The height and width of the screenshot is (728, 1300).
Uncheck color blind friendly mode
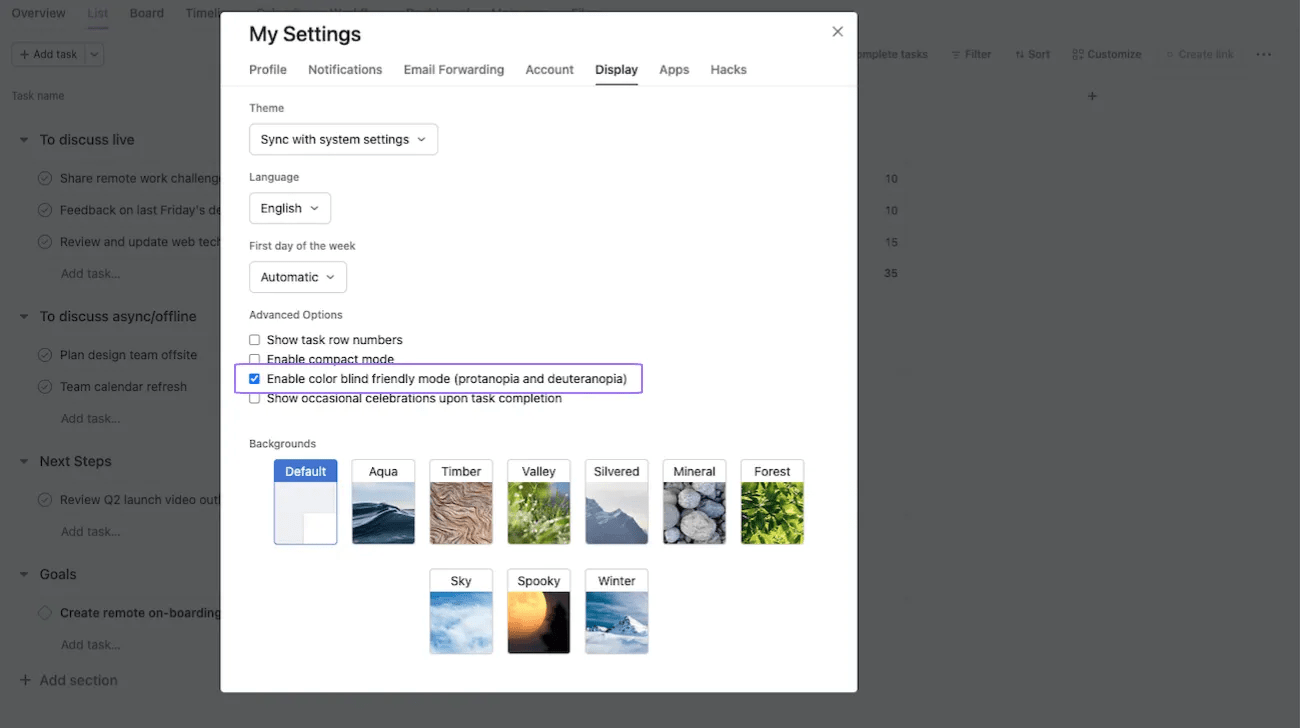tap(254, 379)
